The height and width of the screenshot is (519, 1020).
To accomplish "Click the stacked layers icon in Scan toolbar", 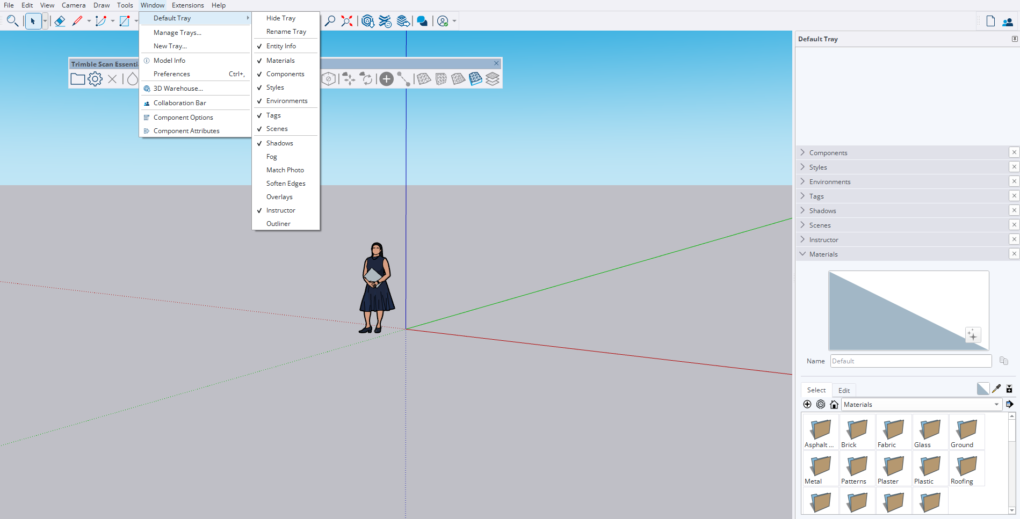I will click(492, 79).
